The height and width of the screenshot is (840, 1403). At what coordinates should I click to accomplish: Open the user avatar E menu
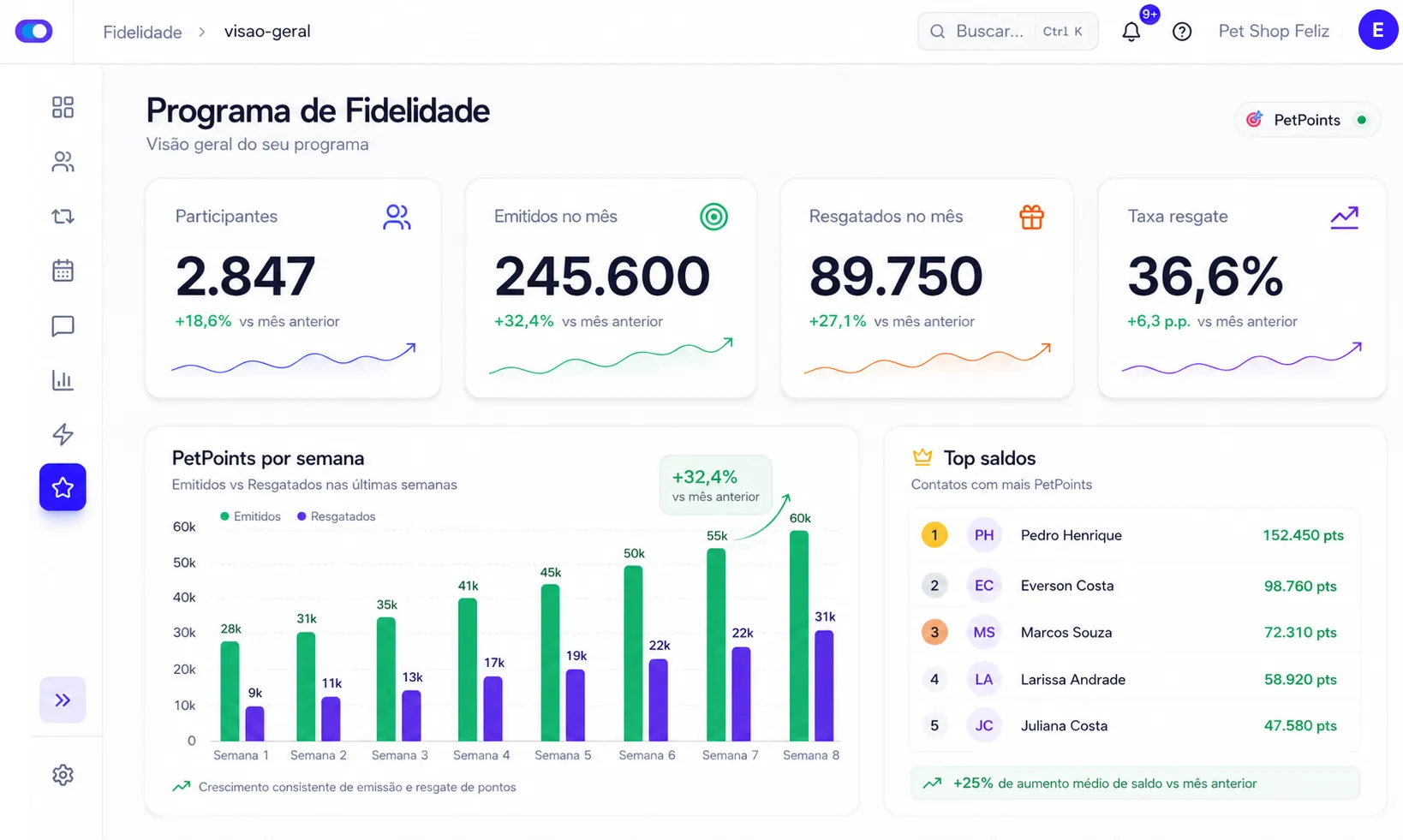click(x=1378, y=30)
